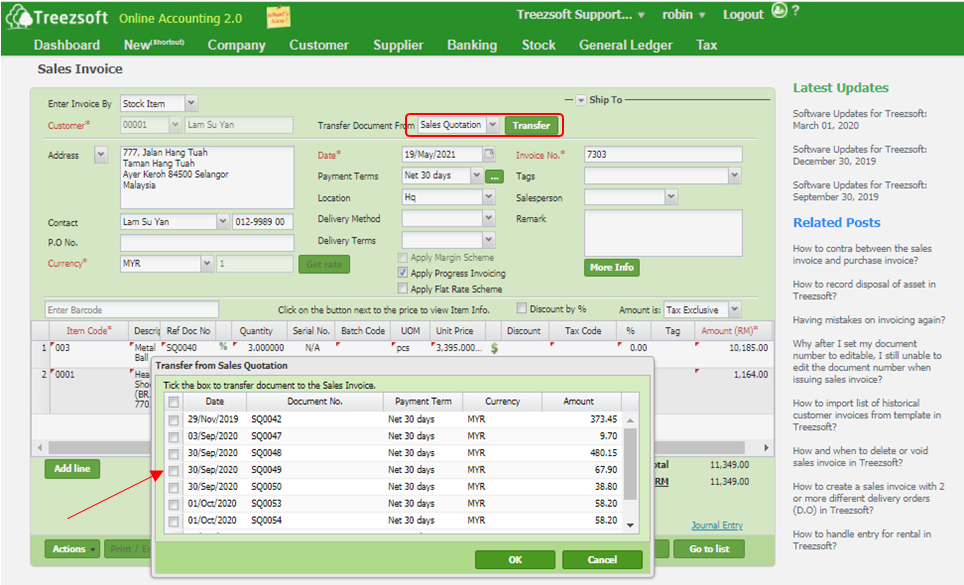Tick the checkbox for SQ0048
Screen dimensions: 964x585
point(173,454)
